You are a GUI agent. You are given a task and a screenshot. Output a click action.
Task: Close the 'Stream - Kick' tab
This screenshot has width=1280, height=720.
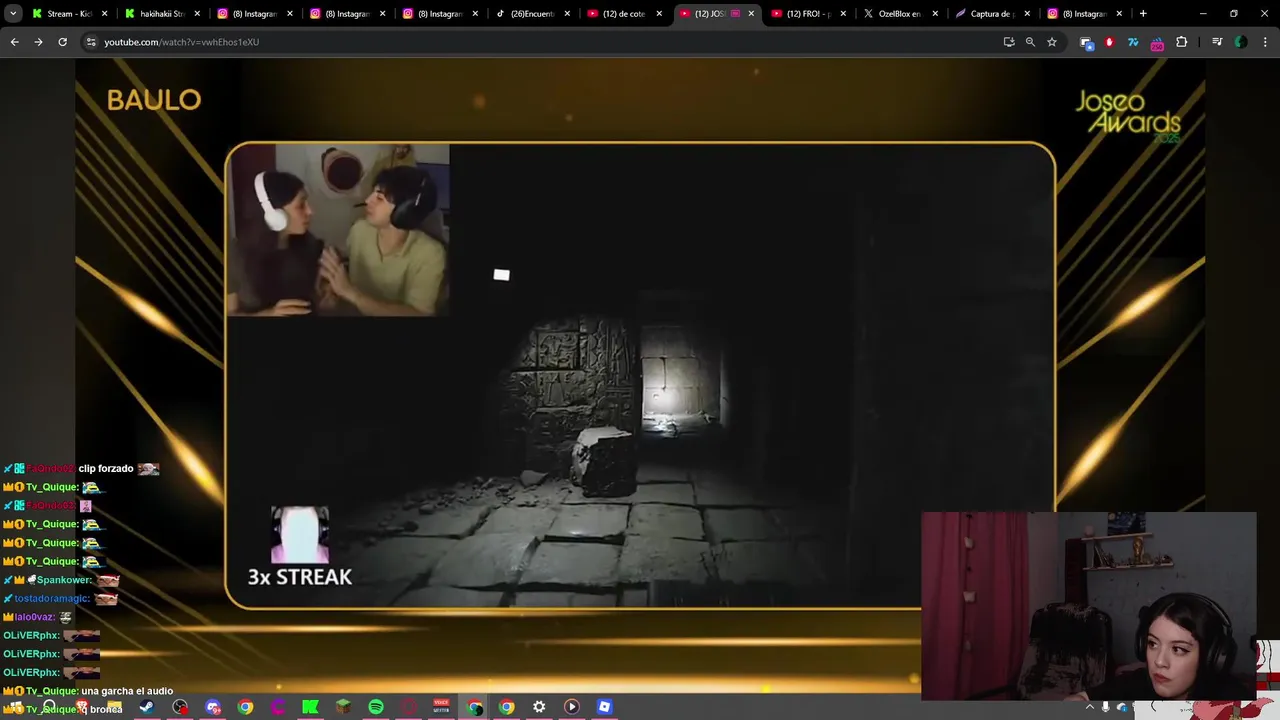pos(107,14)
